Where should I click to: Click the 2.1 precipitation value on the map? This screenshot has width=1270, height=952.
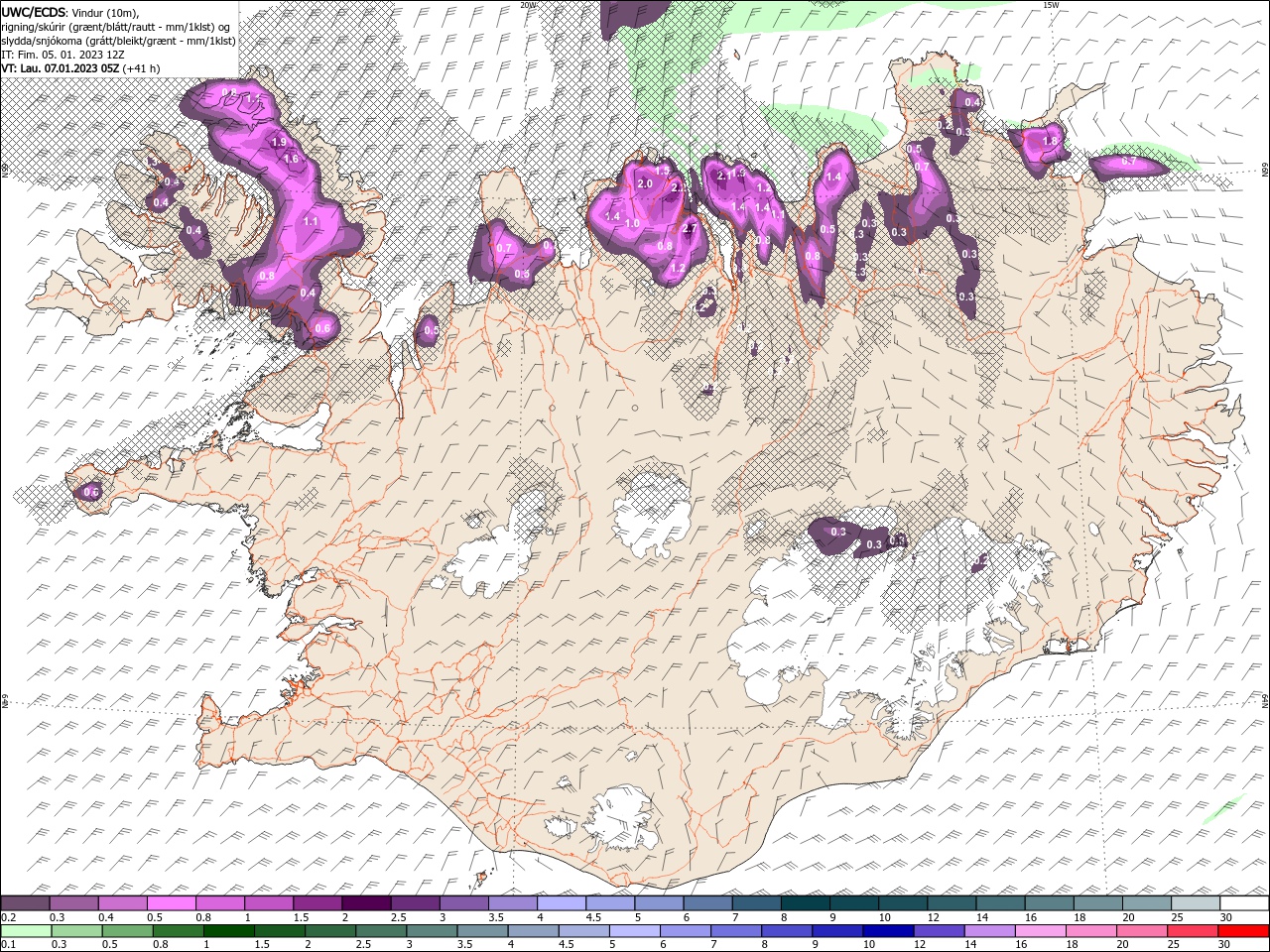[x=723, y=176]
